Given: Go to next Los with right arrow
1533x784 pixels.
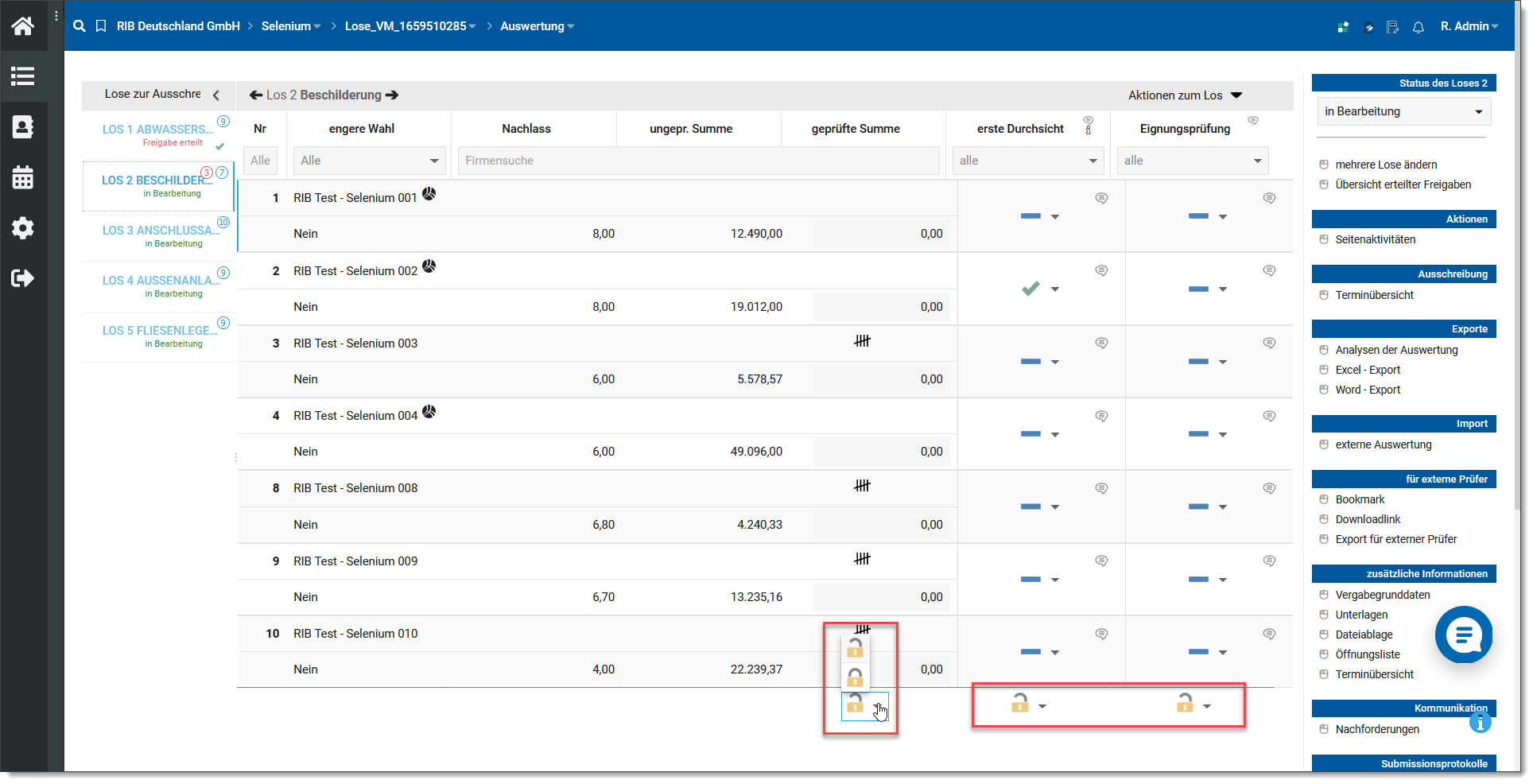Looking at the screenshot, I should click(x=392, y=95).
